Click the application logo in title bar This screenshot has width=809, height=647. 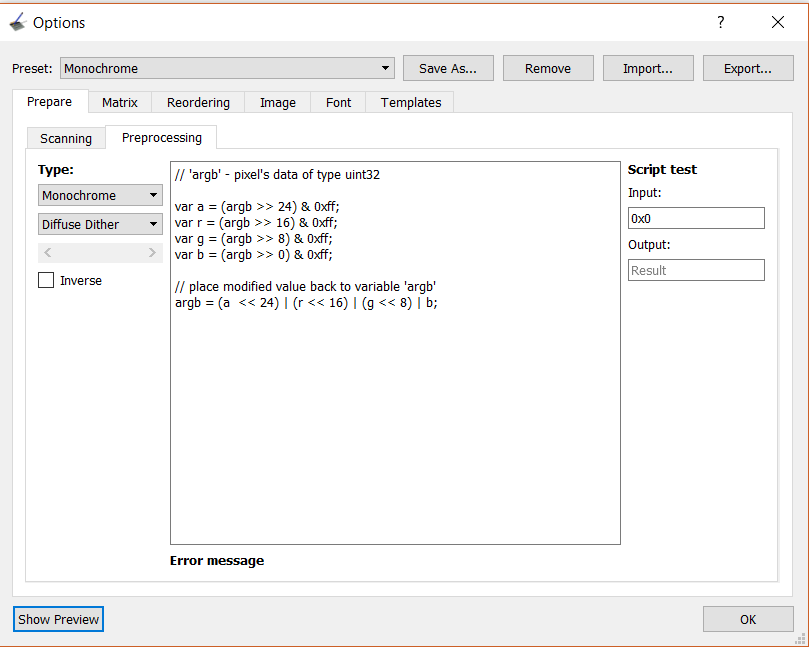tap(16, 21)
